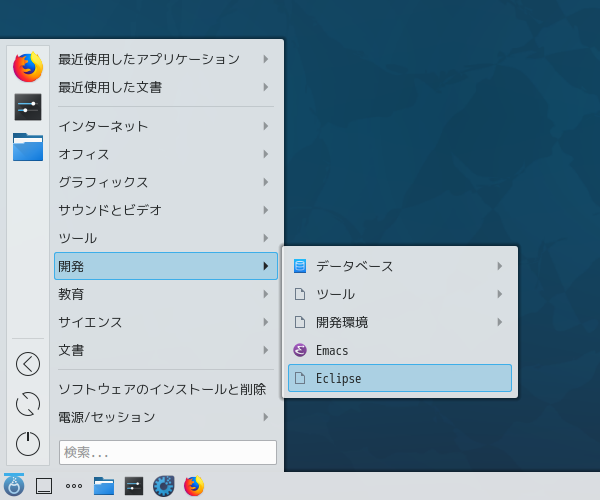The image size is (600, 500).
Task: Open 最近使用したアプリケーション entry
Action: (x=166, y=59)
